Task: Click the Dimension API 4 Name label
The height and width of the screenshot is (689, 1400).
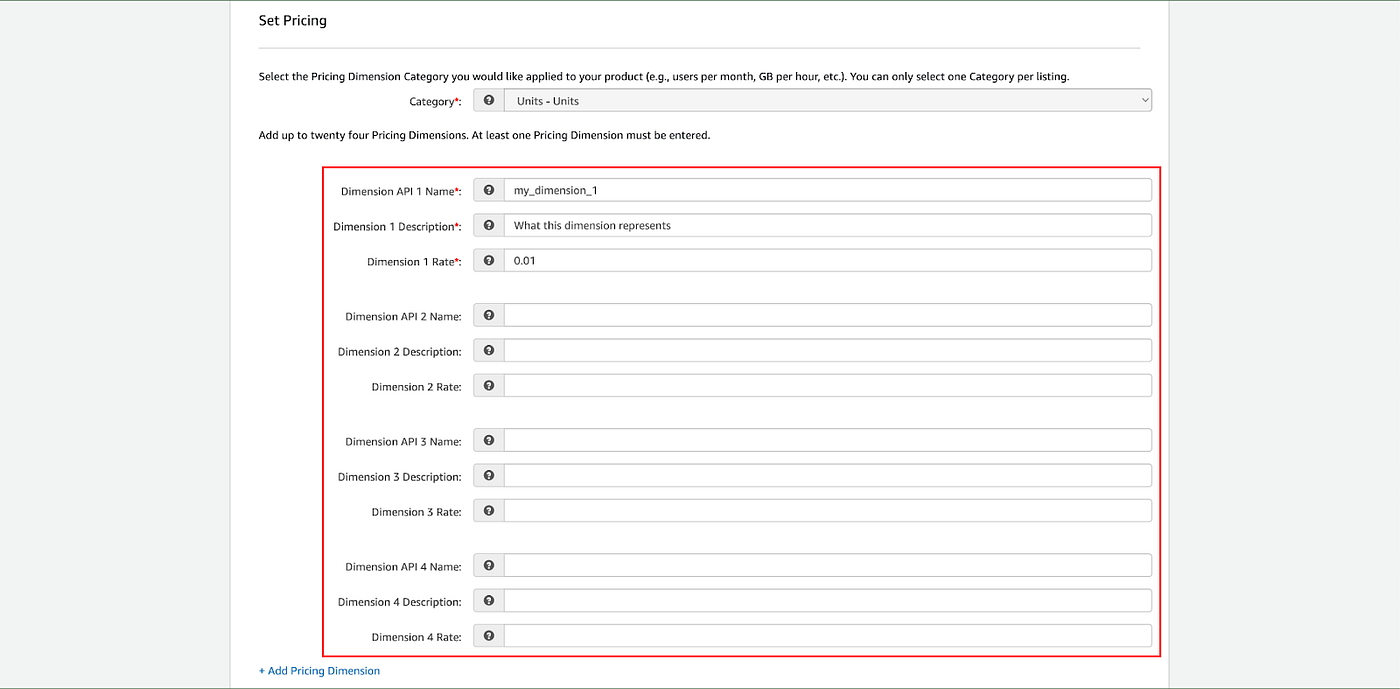Action: click(x=404, y=567)
